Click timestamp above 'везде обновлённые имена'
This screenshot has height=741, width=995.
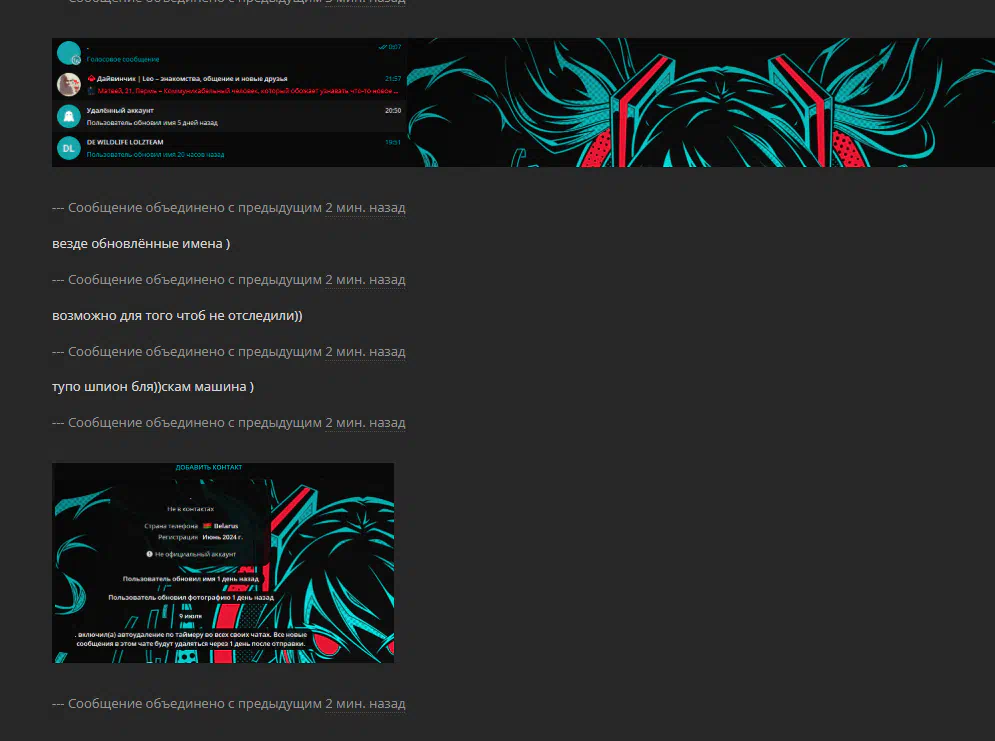pyautogui.click(x=365, y=208)
